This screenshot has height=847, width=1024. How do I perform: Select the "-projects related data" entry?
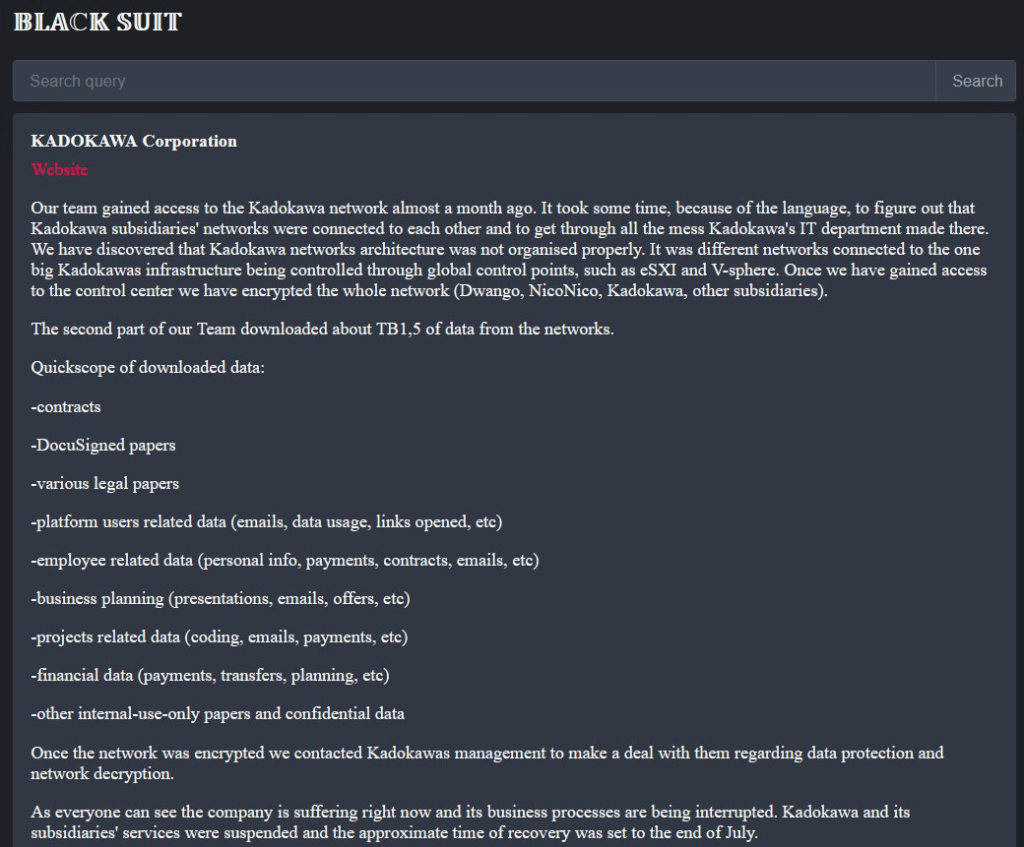point(219,637)
